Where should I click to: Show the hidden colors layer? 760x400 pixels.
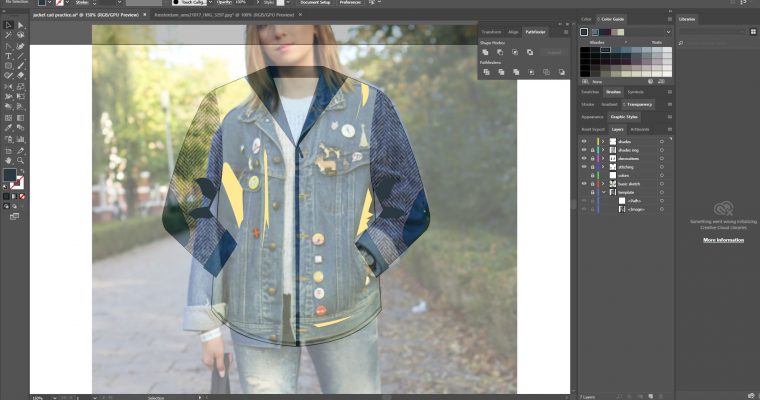tap(584, 176)
